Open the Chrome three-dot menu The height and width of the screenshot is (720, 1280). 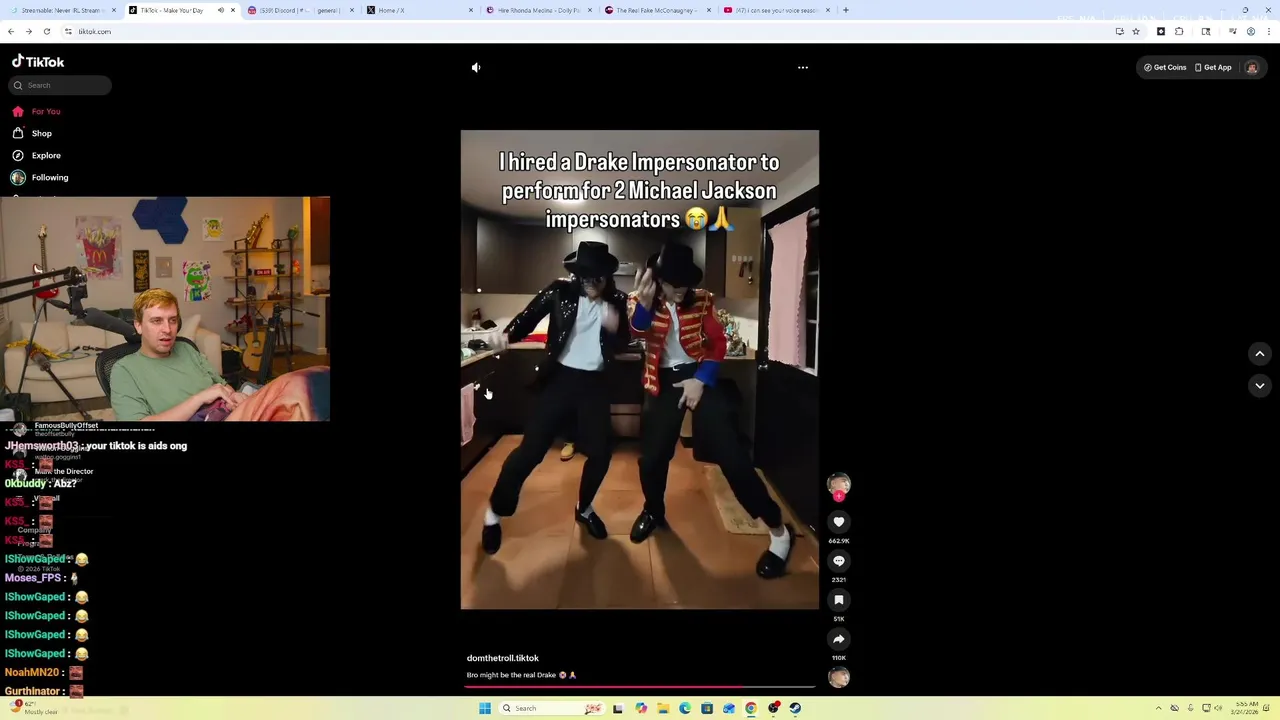pyautogui.click(x=1269, y=32)
